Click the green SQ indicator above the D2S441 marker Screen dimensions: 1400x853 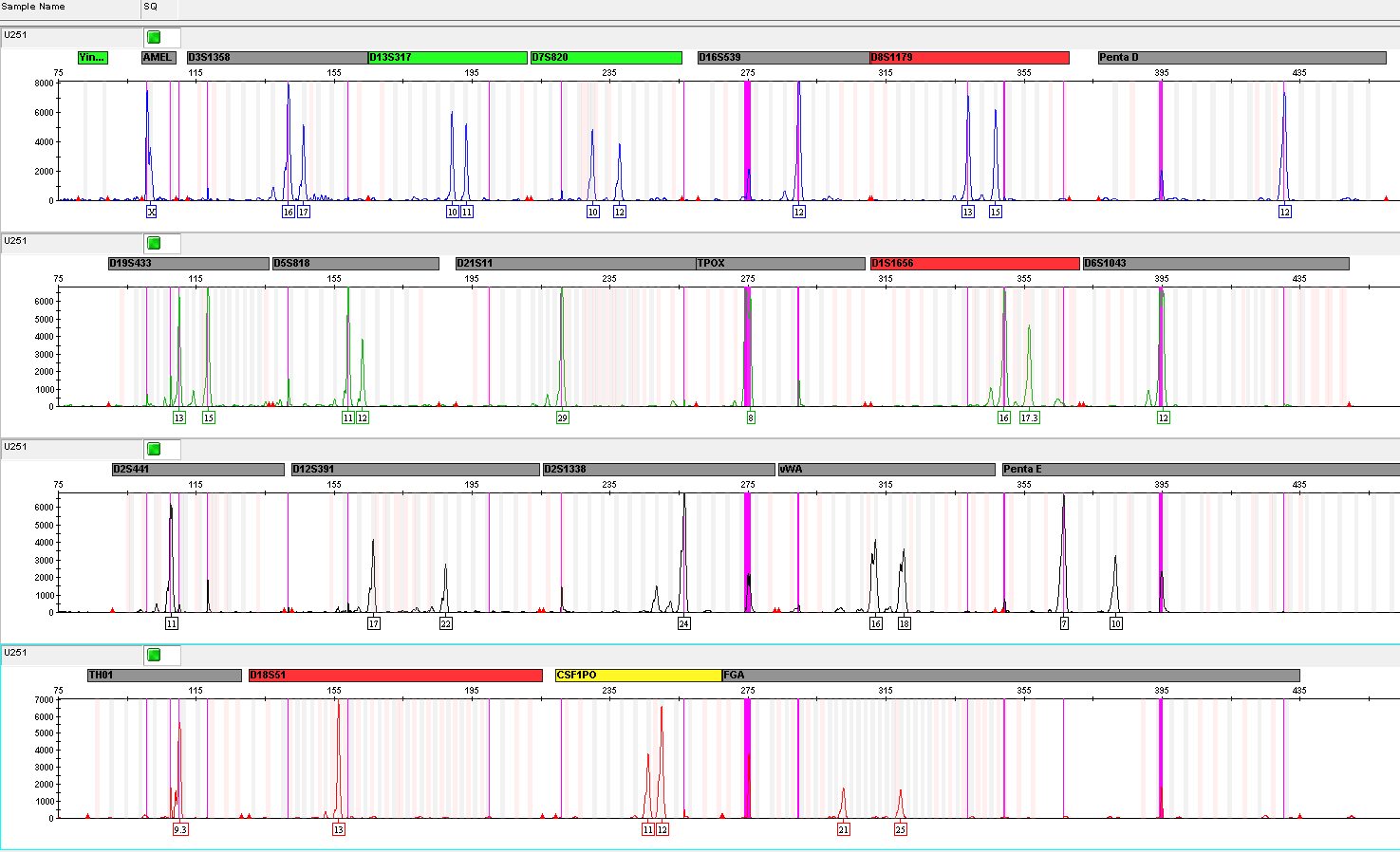154,449
